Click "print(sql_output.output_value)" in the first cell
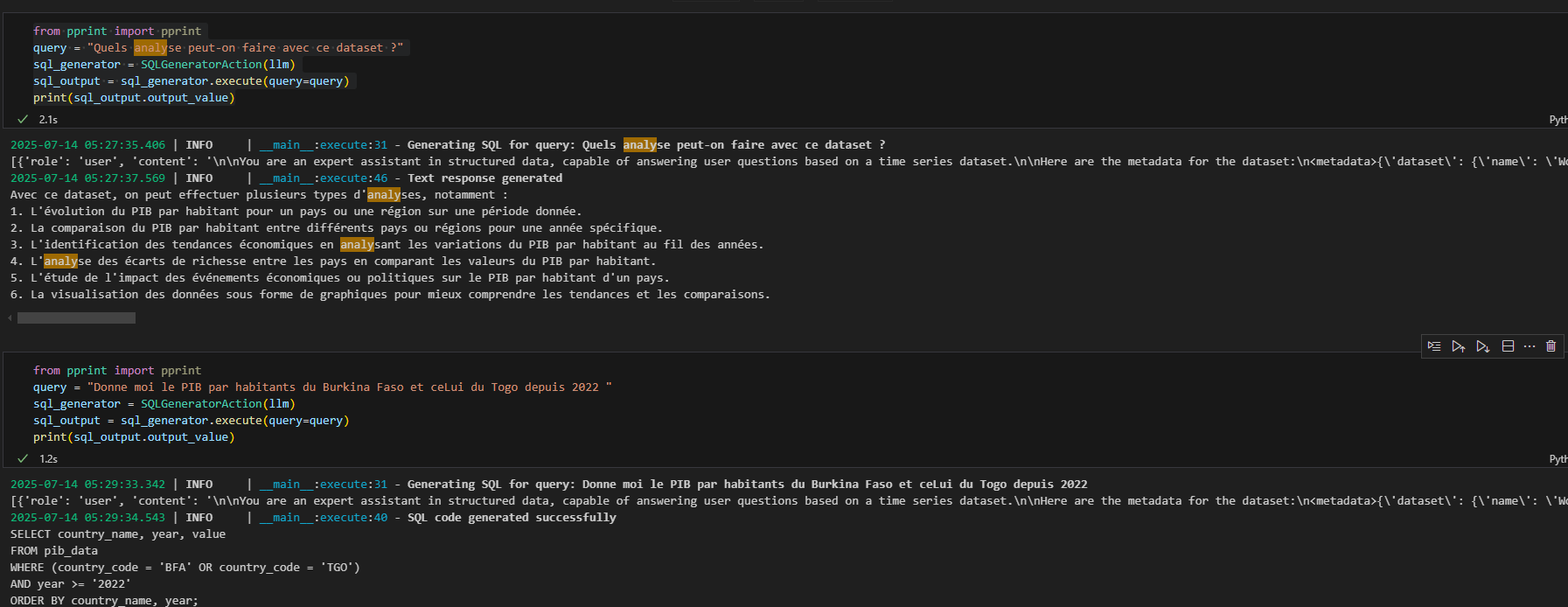Screen dimensions: 1568x607 tap(134, 98)
